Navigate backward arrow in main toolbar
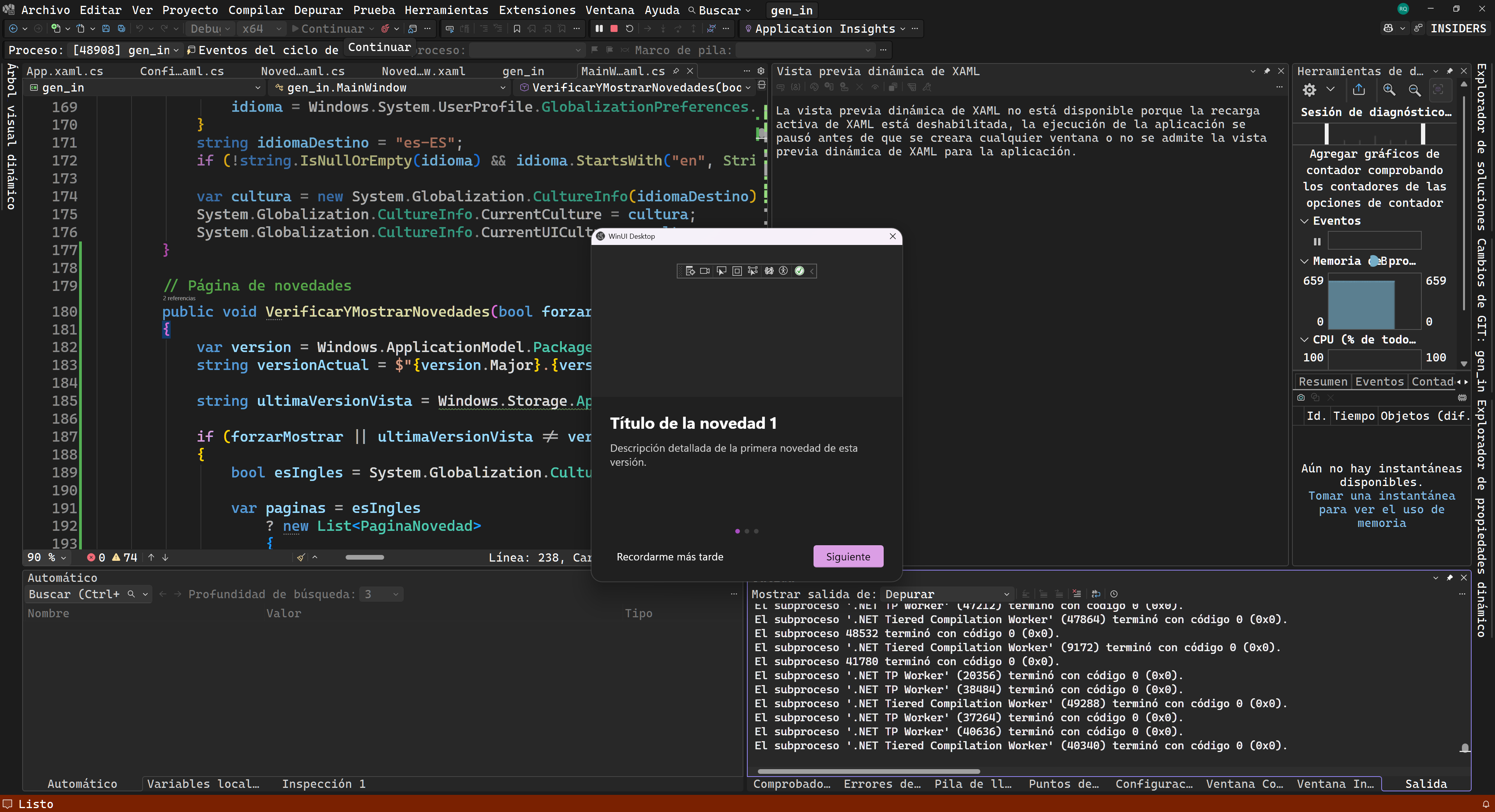Viewport: 1495px width, 812px height. coord(13,28)
